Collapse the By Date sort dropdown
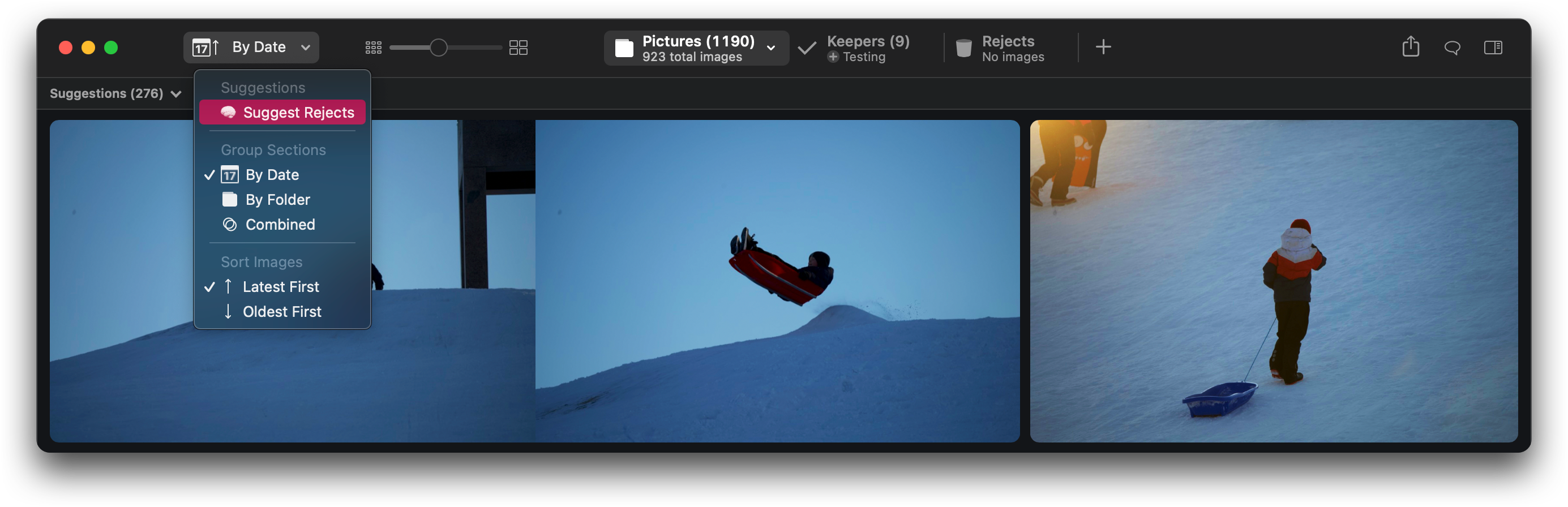Viewport: 1568px width, 507px height. pos(251,48)
